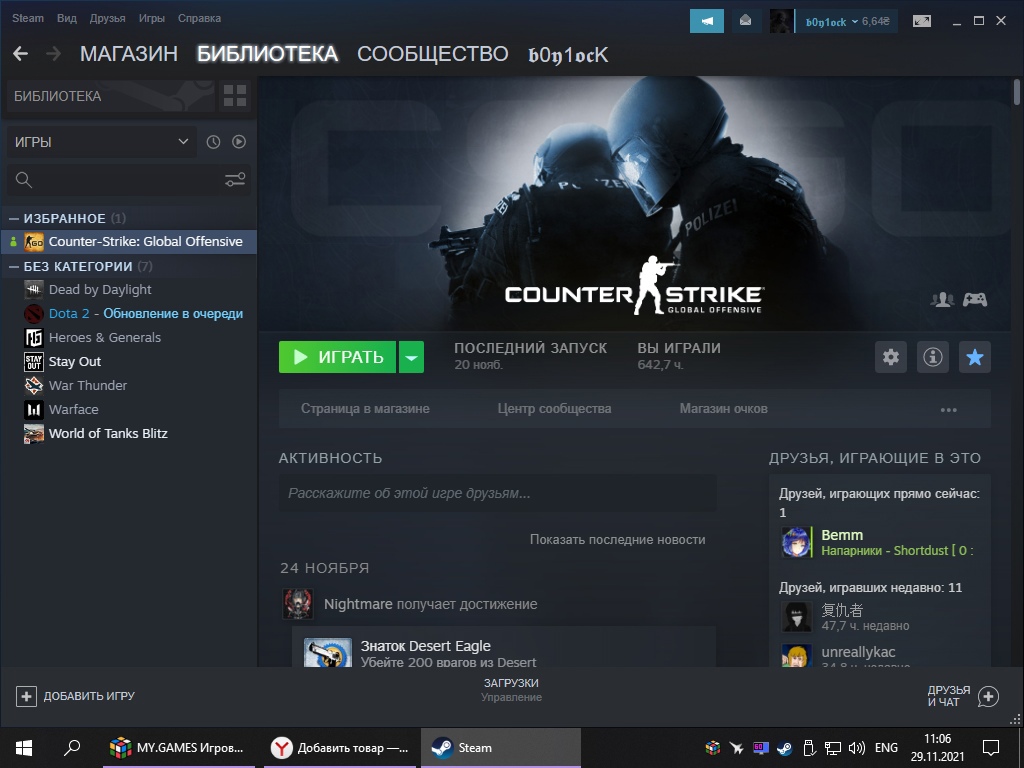Screen dimensions: 1024x768
Task: Click the library search field
Action: [128, 180]
